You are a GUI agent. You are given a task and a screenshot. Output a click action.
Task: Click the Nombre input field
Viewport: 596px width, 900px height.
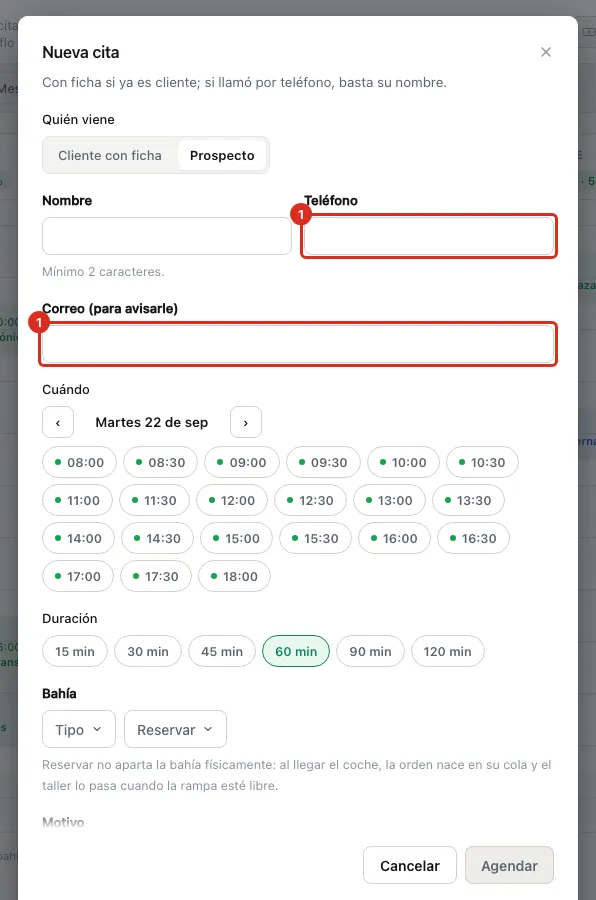pyautogui.click(x=167, y=236)
